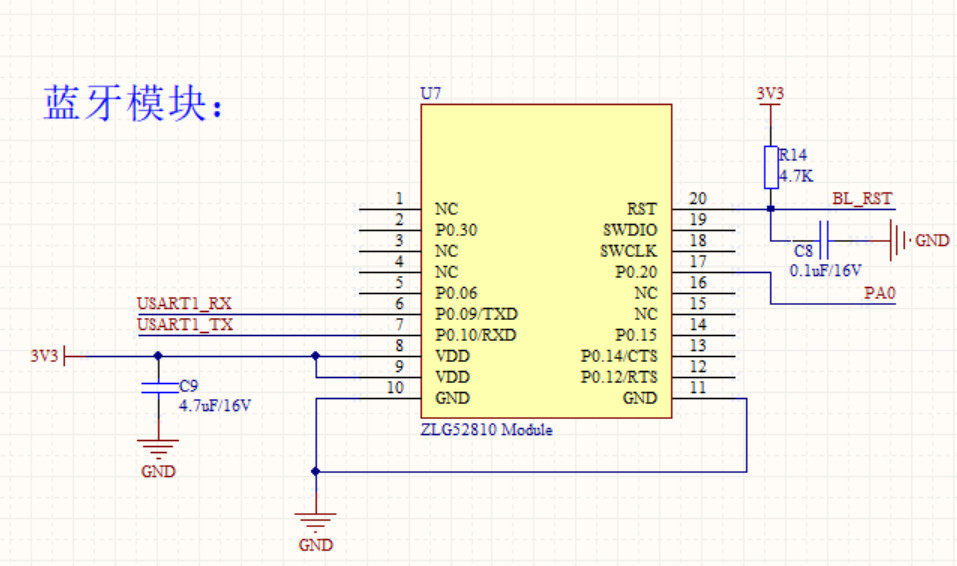Click the 0.1uF/16V capacitor value
This screenshot has width=957, height=566.
pyautogui.click(x=825, y=270)
